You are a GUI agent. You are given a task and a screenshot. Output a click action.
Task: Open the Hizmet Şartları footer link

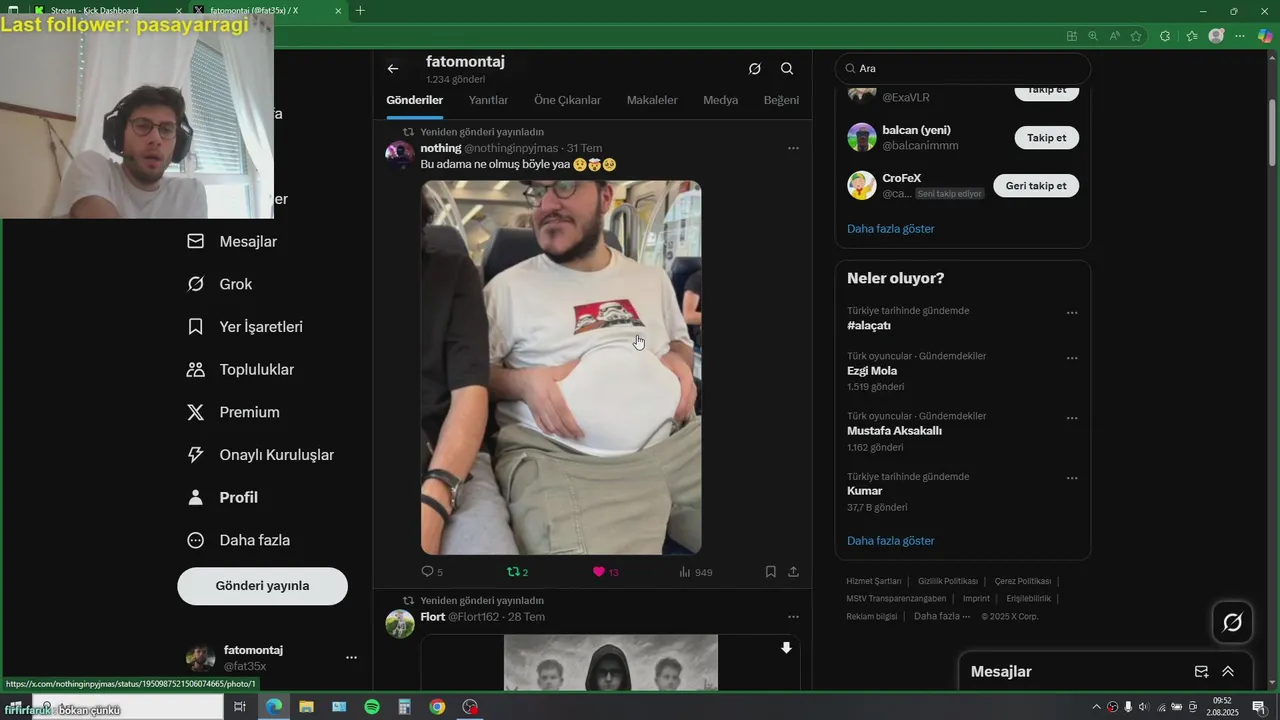[873, 581]
